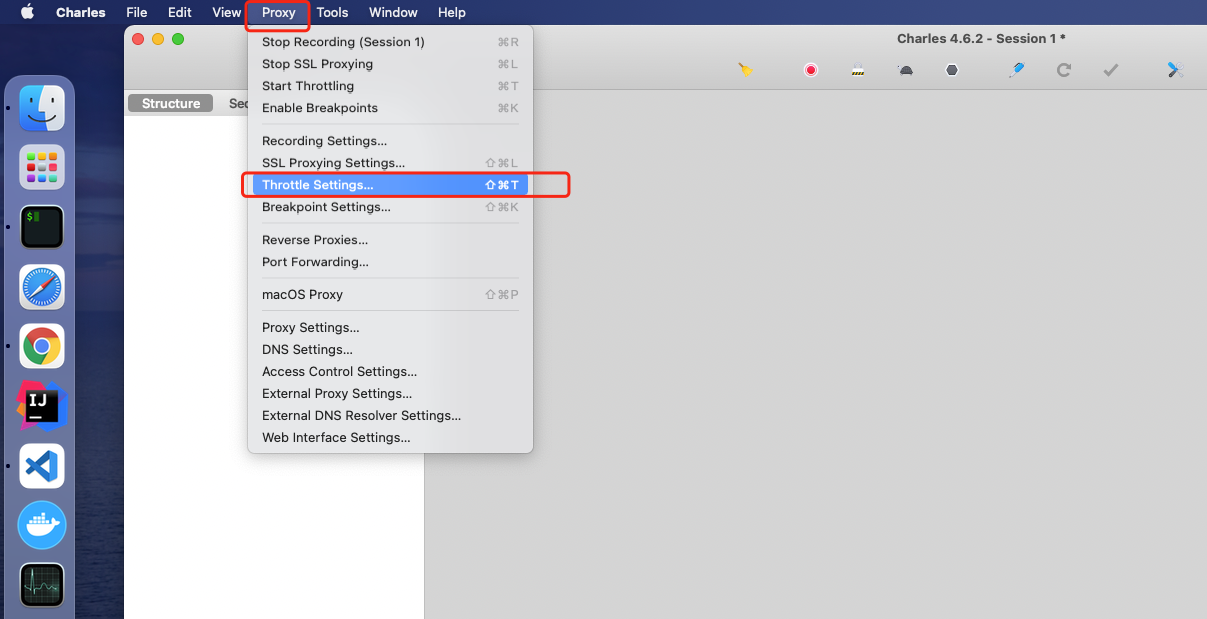Open Reverse Proxies...
1207x619 pixels.
point(390,240)
